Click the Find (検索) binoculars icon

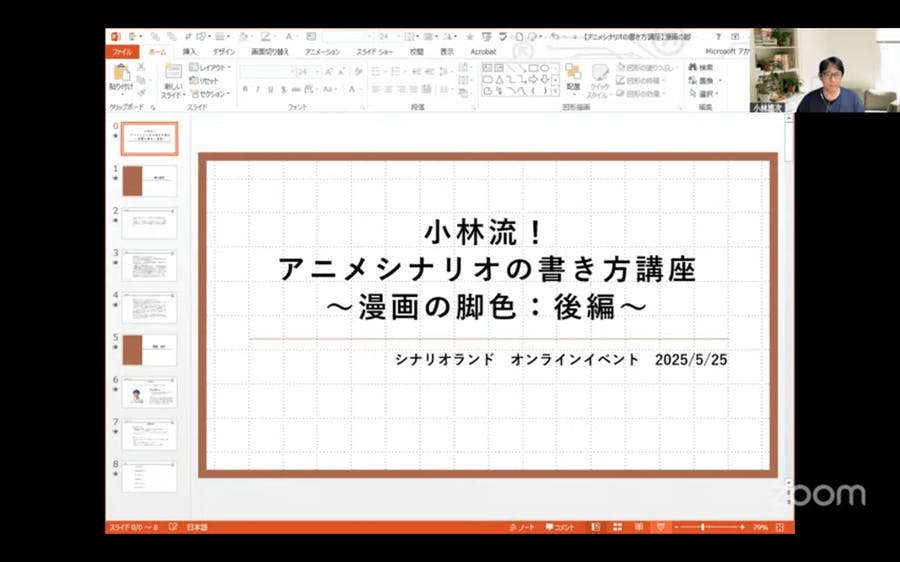click(x=694, y=67)
